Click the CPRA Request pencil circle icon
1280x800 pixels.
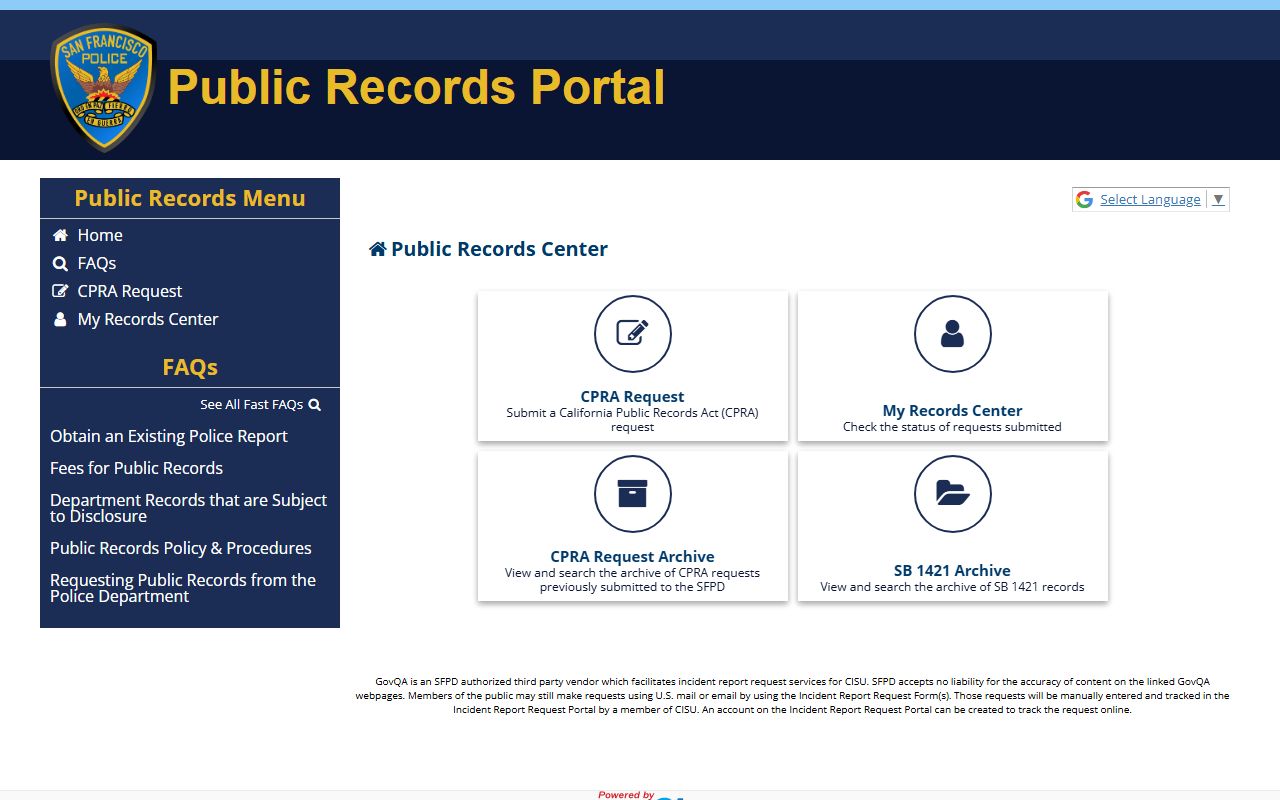coord(633,334)
